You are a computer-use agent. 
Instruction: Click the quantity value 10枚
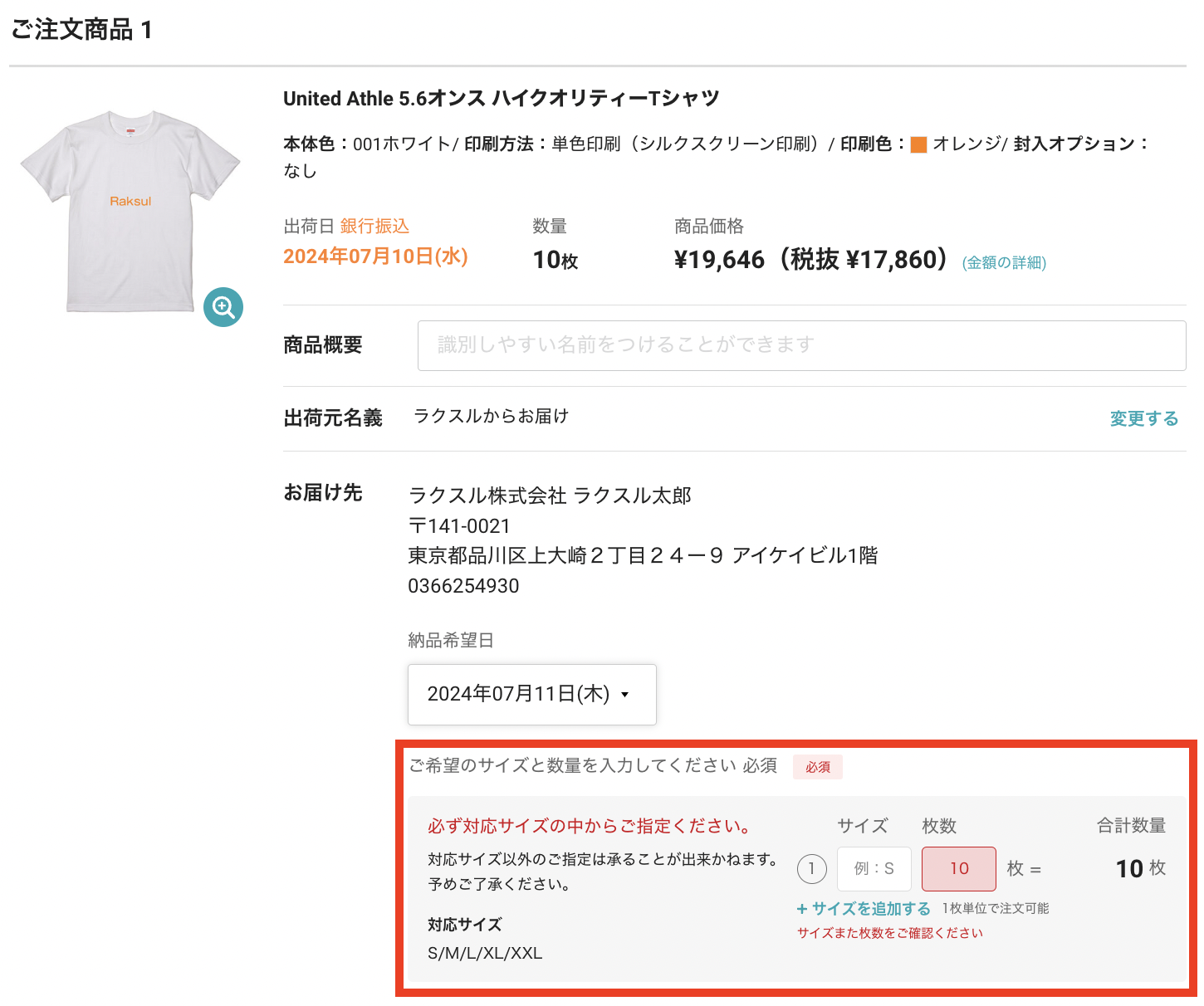[556, 261]
